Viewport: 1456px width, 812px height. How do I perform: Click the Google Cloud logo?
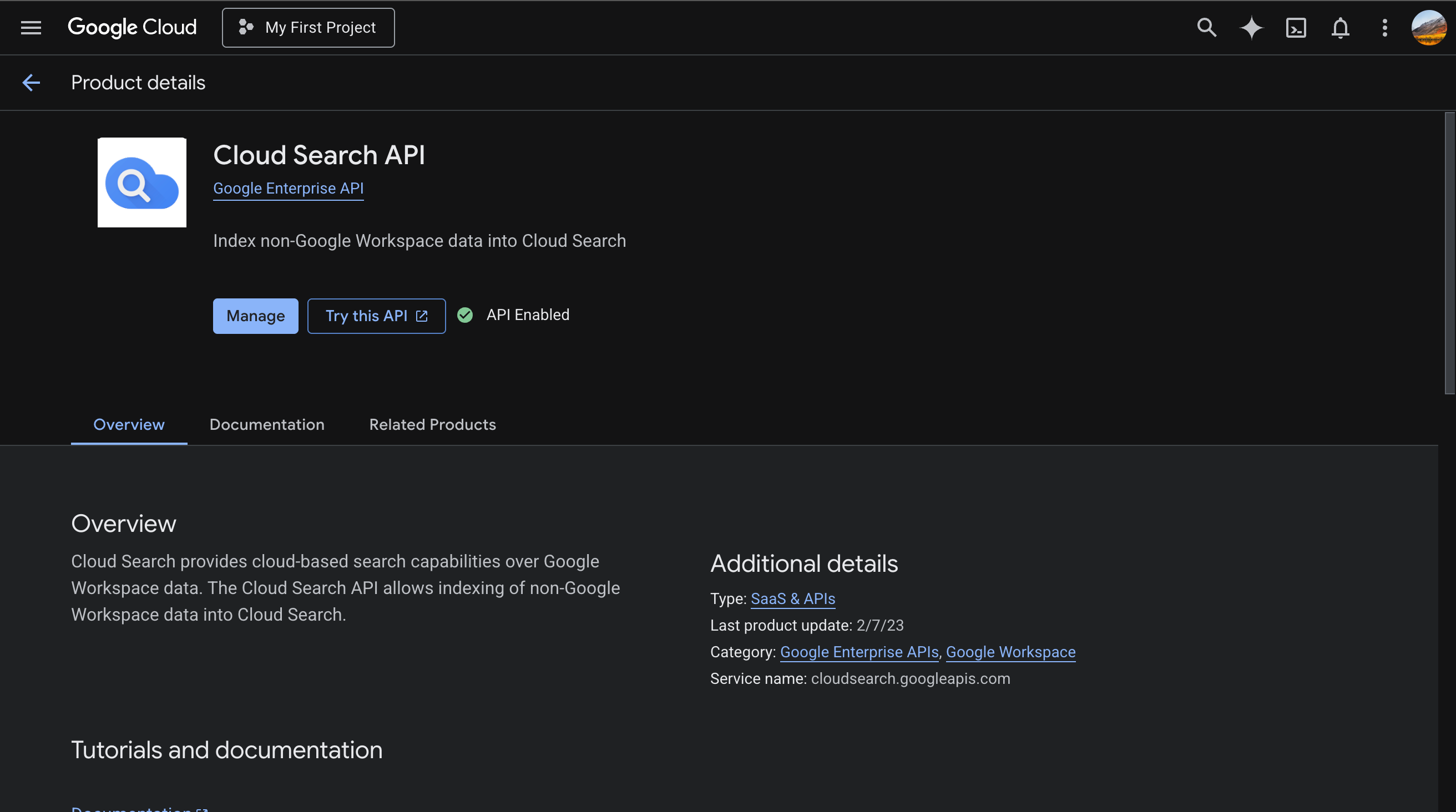[x=132, y=27]
